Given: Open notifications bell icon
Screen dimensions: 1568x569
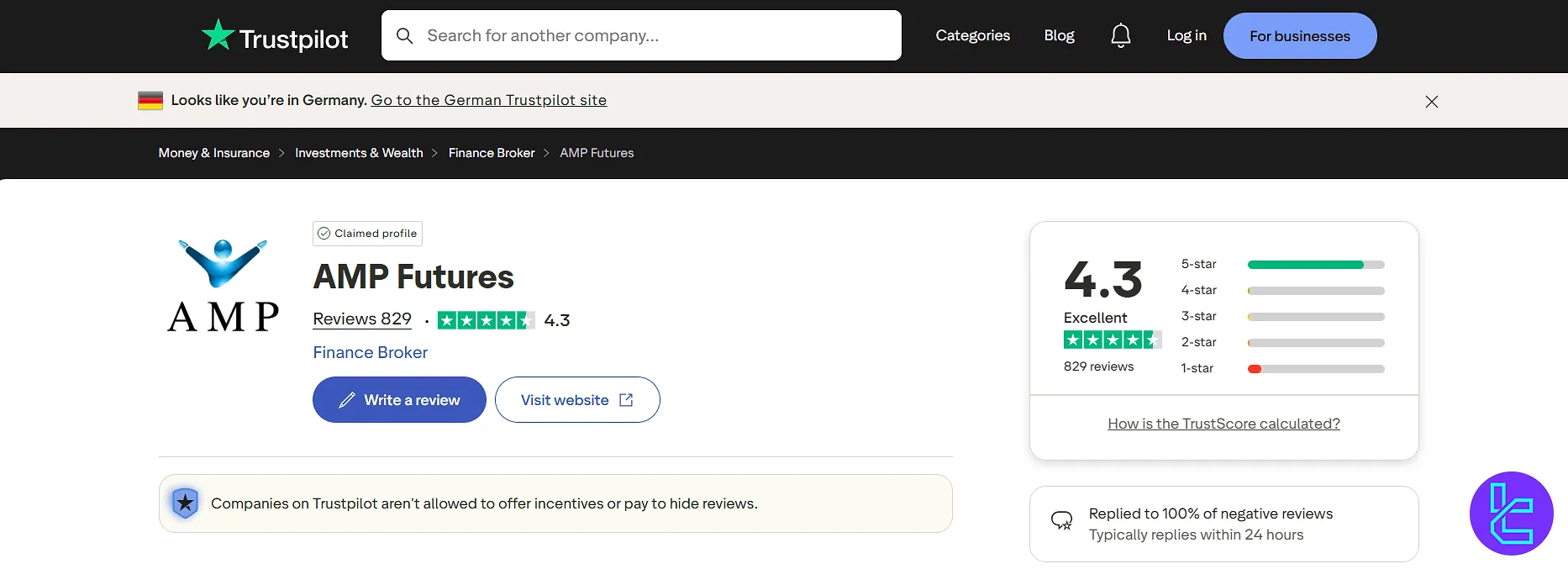Looking at the screenshot, I should (x=1120, y=35).
